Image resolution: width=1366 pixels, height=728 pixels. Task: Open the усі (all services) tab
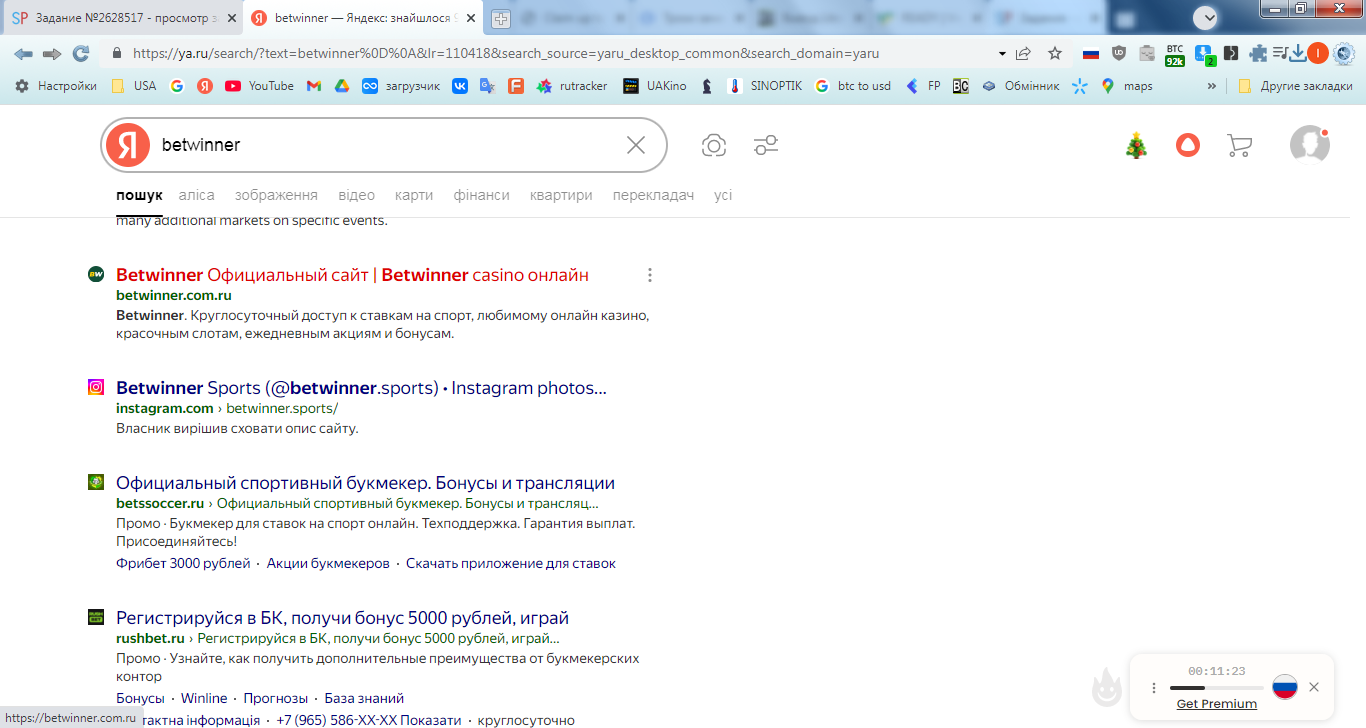click(723, 195)
